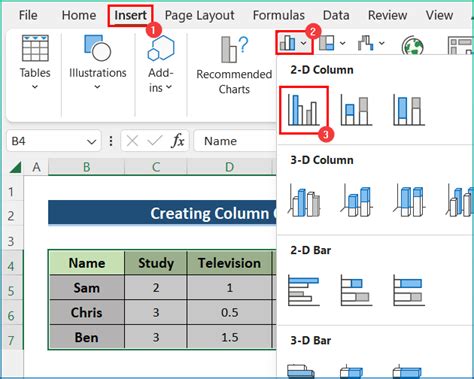The width and height of the screenshot is (474, 379).
Task: Open the File tab
Action: coord(28,15)
